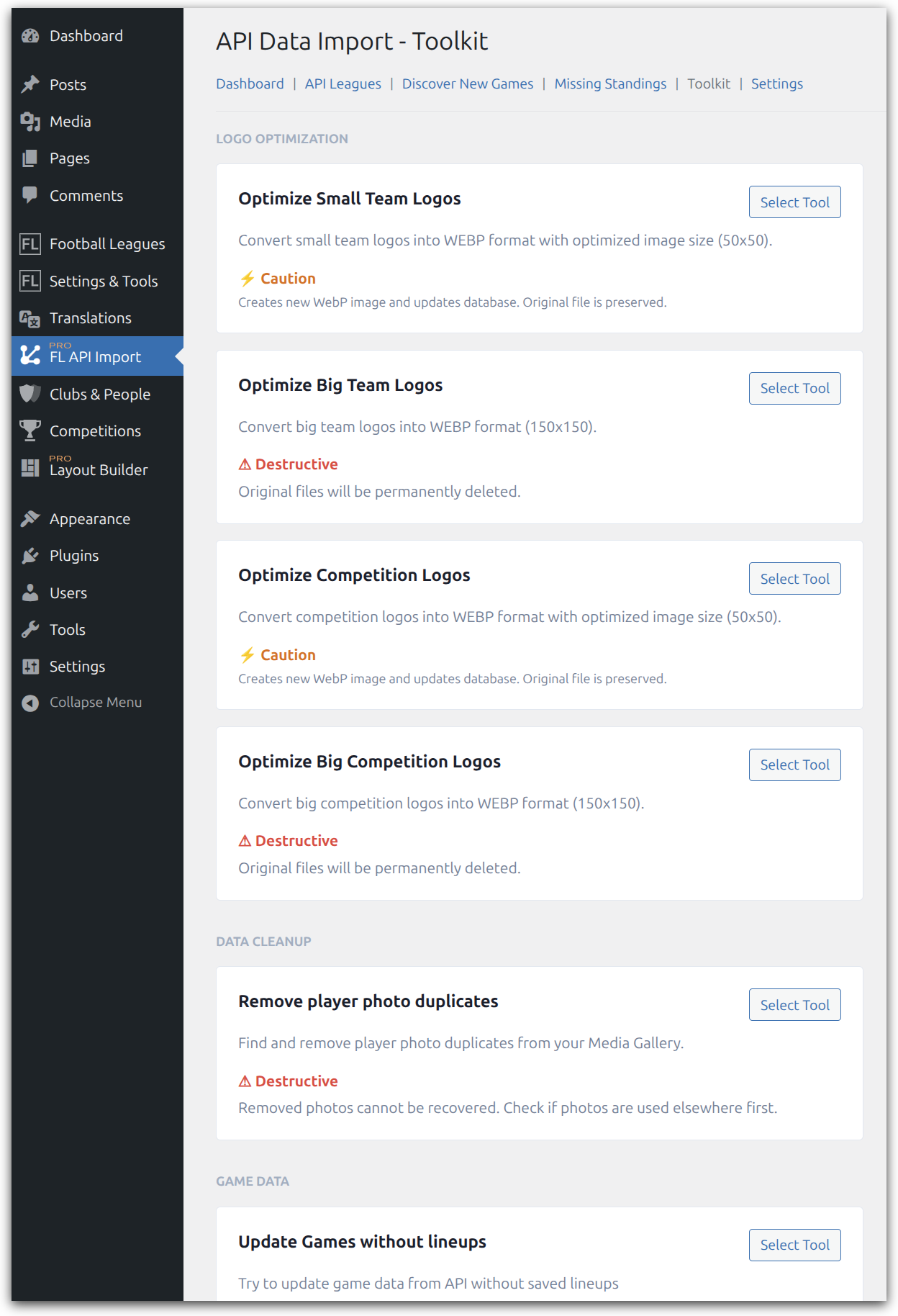Click the Clubs & People shield icon
The height and width of the screenshot is (1316, 898).
pyautogui.click(x=30, y=394)
